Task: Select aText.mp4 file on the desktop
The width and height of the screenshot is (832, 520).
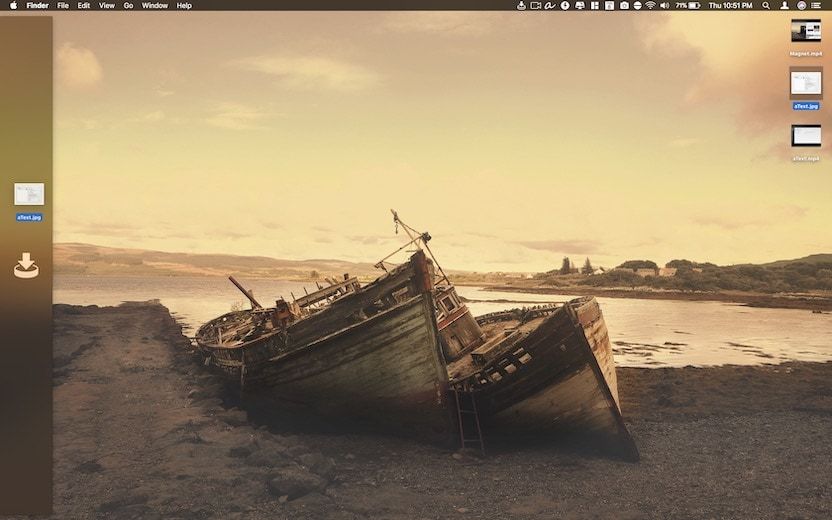Action: coord(806,136)
